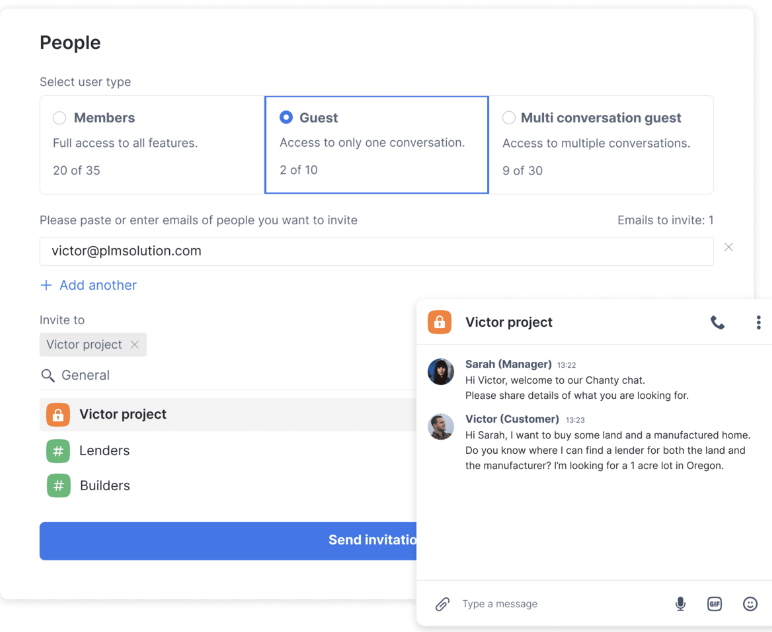Clear the victor@plmsolution.com email row
The image size is (772, 632).
728,247
